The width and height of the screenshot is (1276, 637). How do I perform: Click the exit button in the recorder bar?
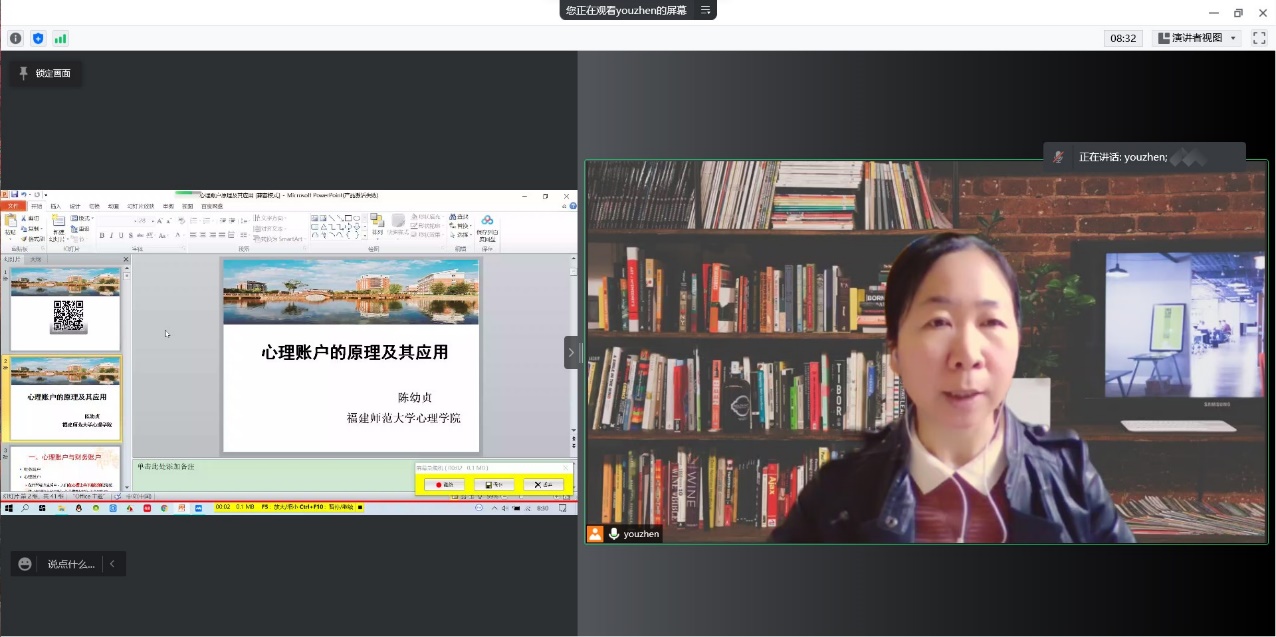click(x=543, y=485)
